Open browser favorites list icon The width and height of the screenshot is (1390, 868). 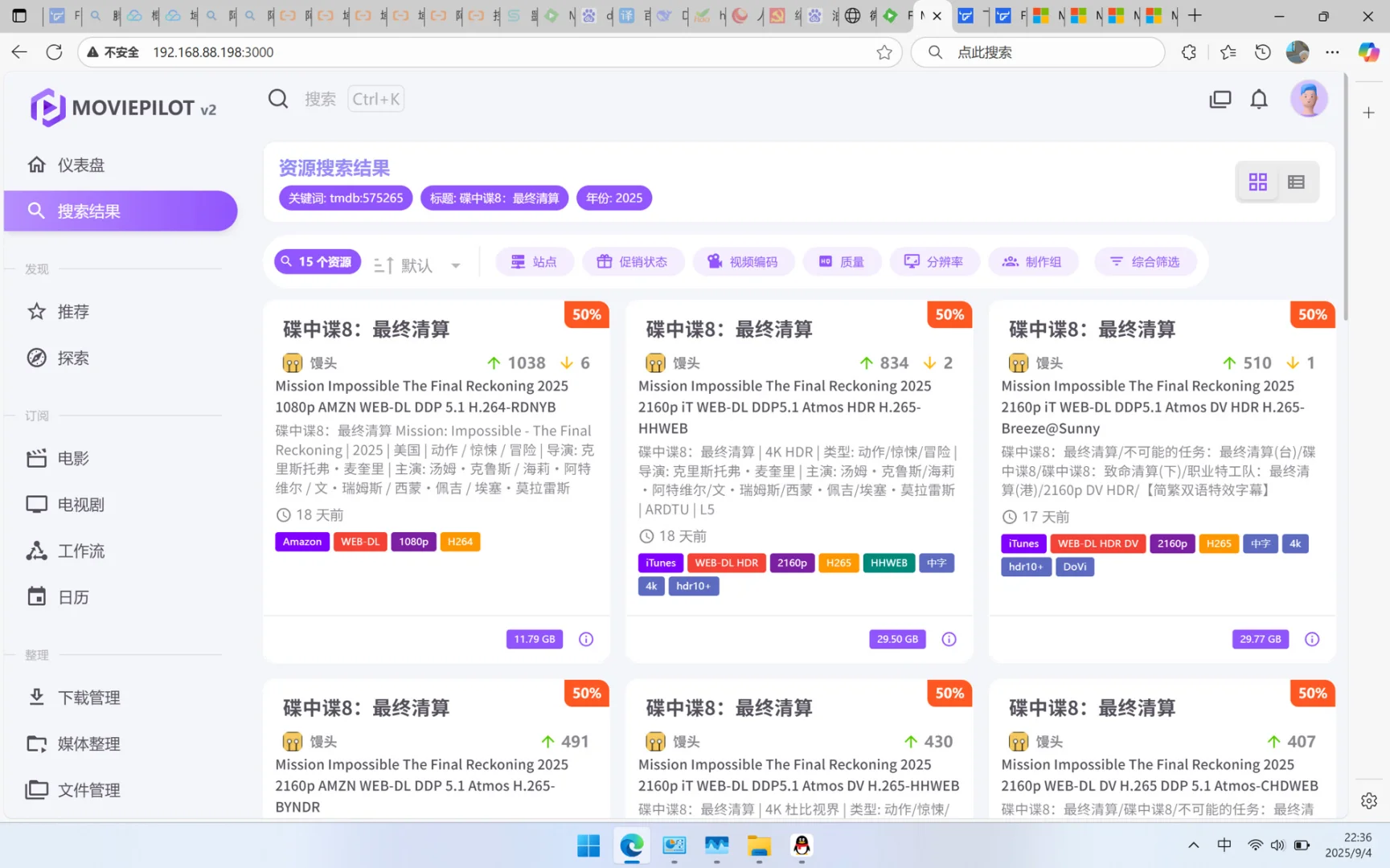click(x=1228, y=52)
